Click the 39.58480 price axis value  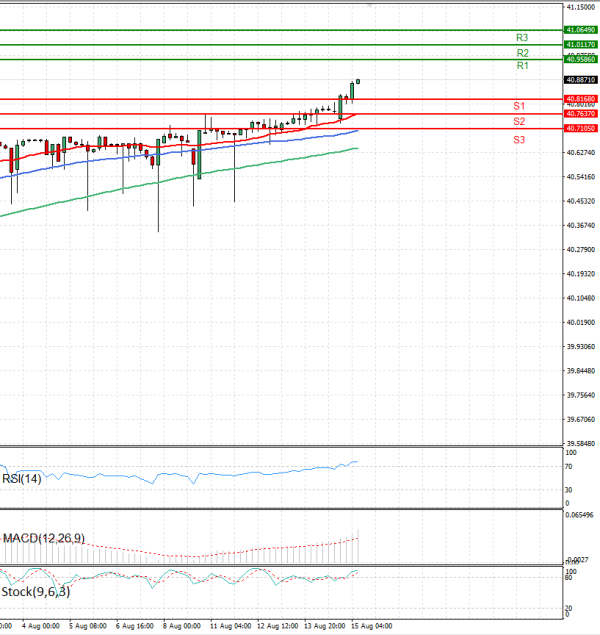pos(581,443)
